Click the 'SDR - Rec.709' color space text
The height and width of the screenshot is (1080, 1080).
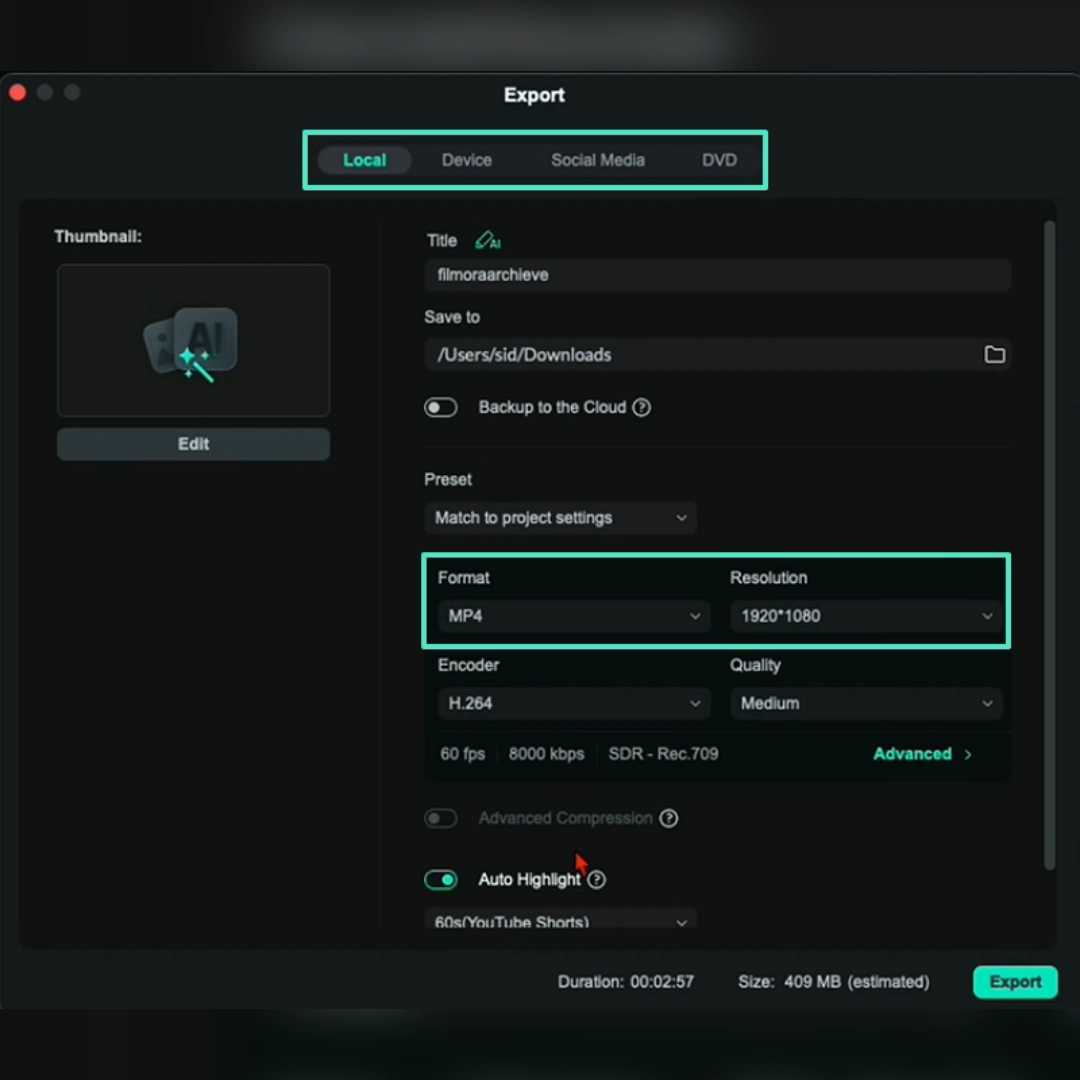tap(663, 754)
